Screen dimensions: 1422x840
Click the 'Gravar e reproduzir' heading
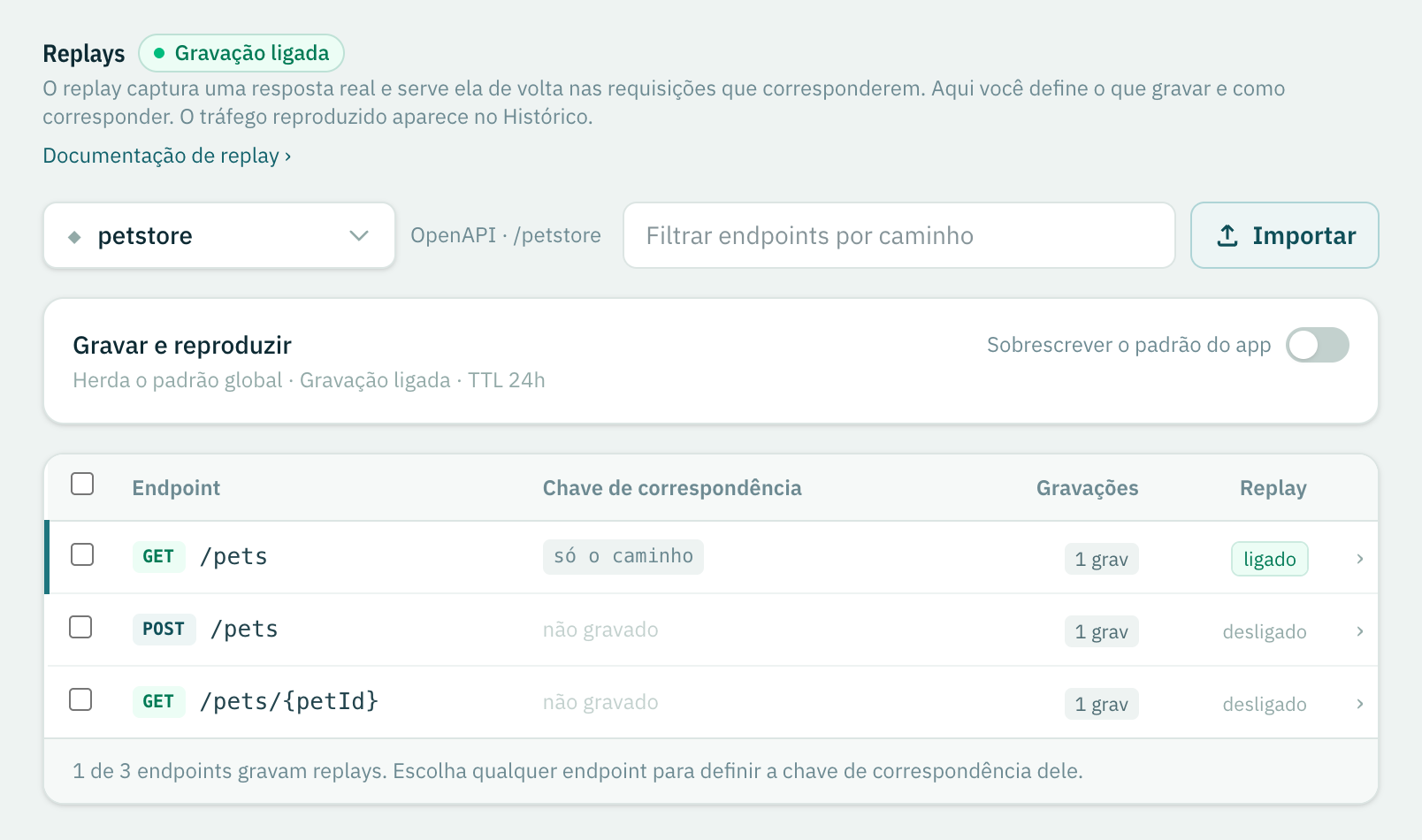[182, 345]
